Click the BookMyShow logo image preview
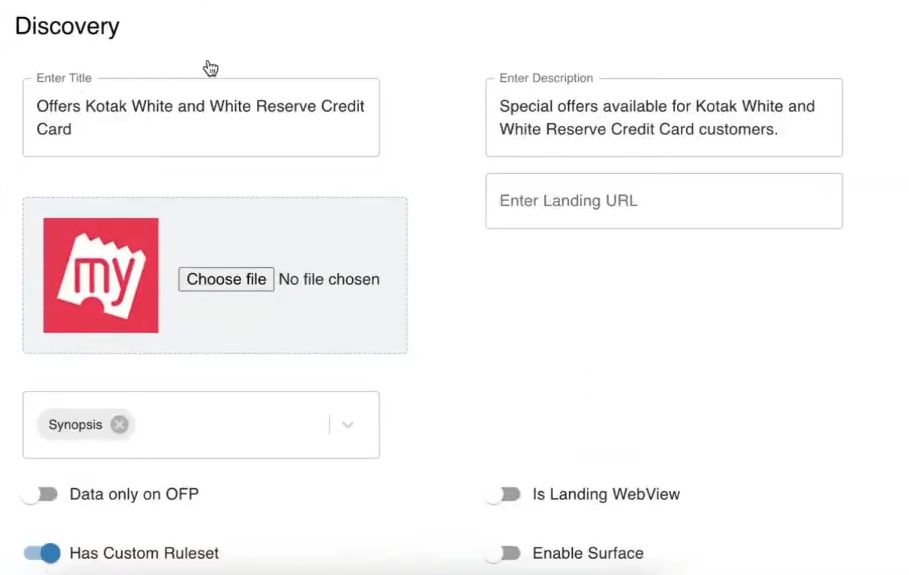 tap(101, 275)
